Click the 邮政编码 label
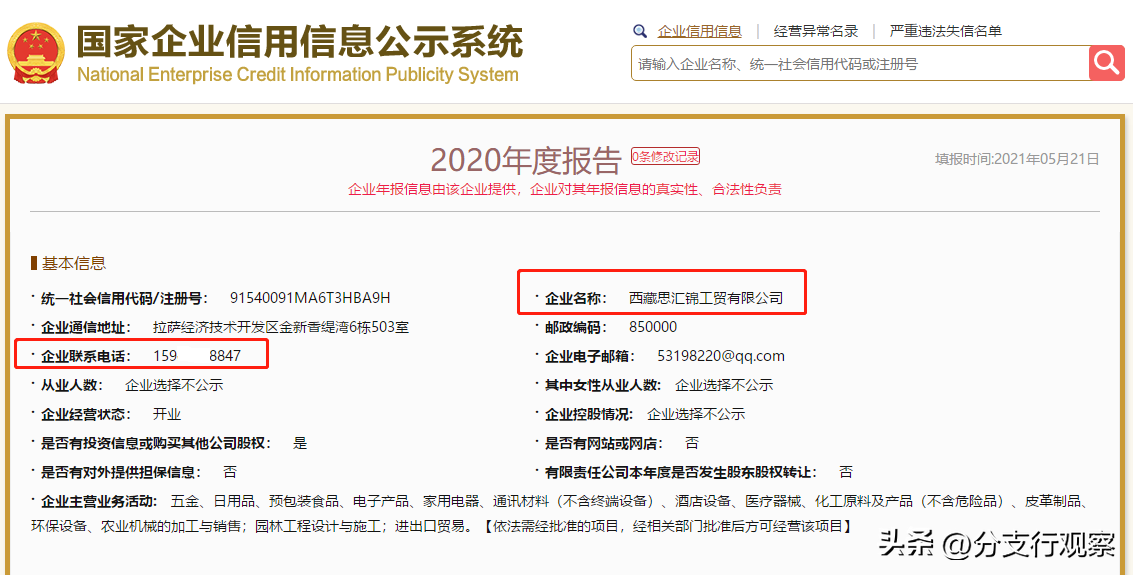1133x575 pixels. 577,327
